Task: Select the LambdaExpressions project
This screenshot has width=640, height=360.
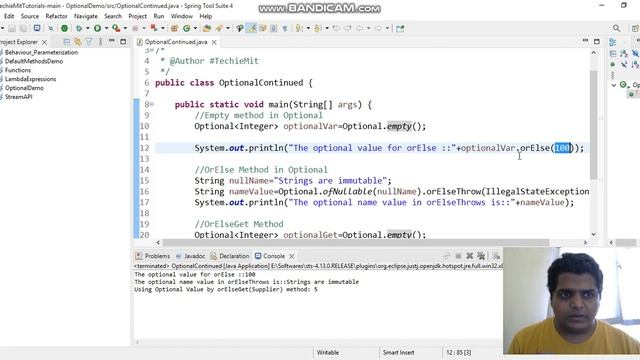Action: (30, 79)
